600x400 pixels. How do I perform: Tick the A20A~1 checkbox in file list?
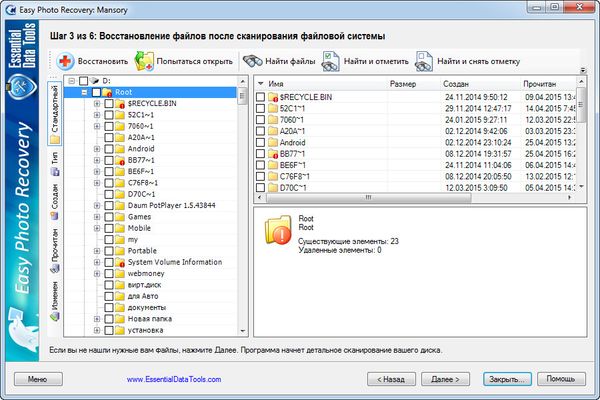pyautogui.click(x=261, y=131)
